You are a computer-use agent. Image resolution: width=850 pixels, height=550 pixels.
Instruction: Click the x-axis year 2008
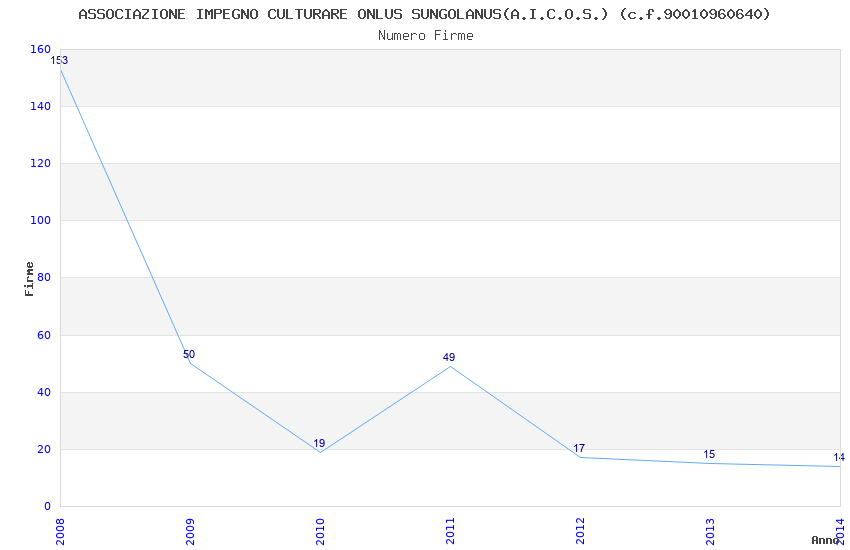pos(60,532)
